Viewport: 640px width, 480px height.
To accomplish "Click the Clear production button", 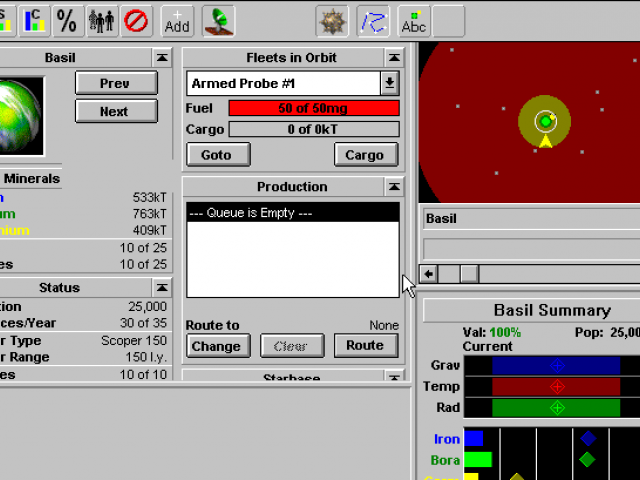I will coord(292,346).
